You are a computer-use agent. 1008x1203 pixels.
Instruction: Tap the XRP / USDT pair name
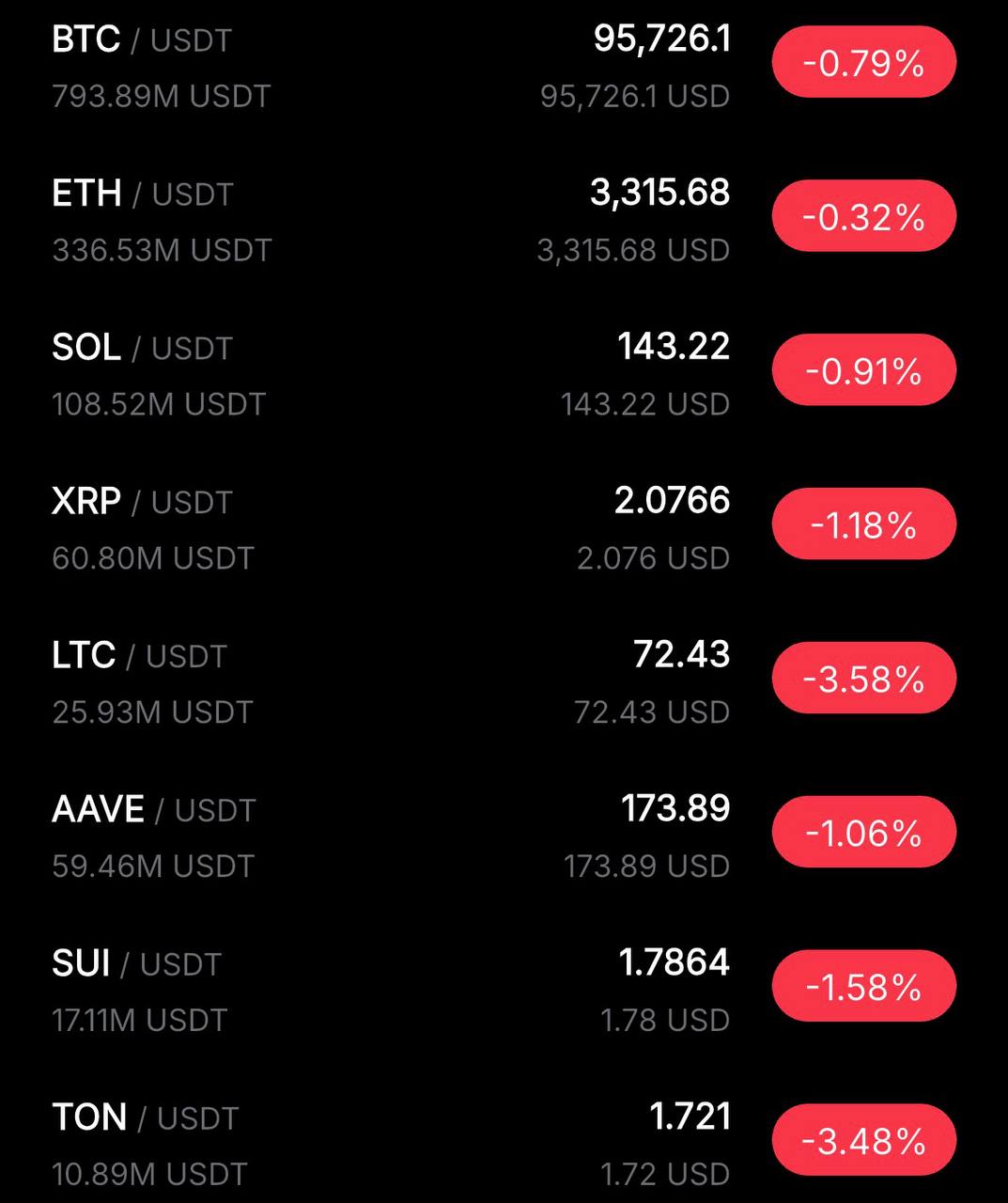click(141, 502)
